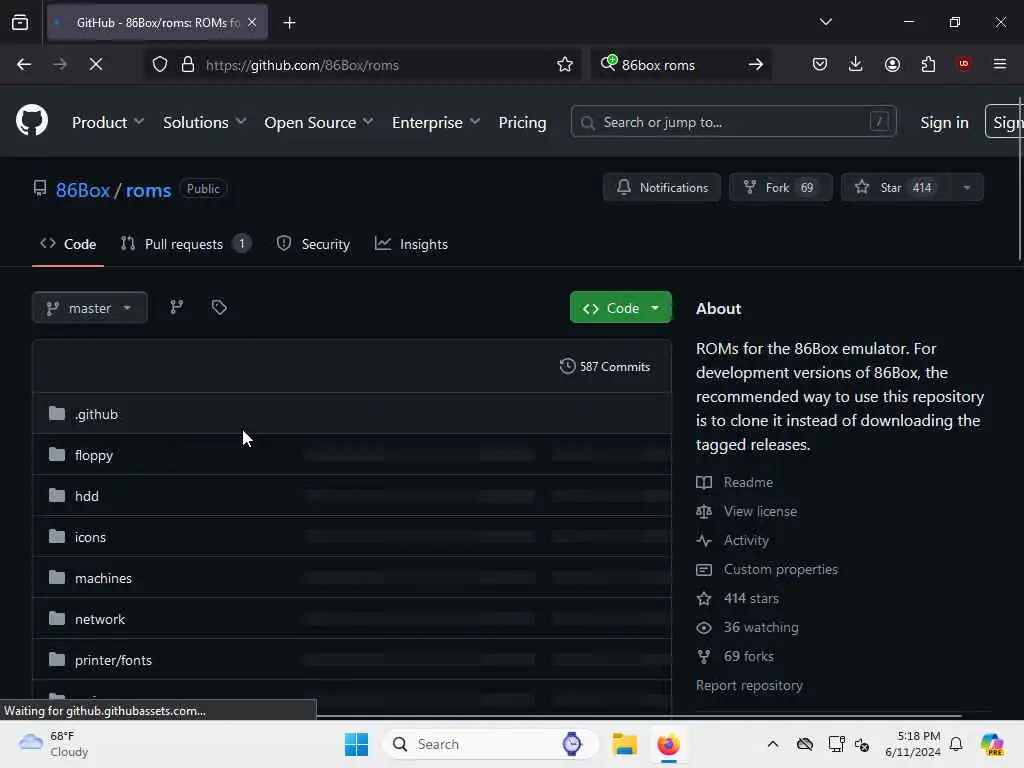
Task: Click the Pricing menu link
Action: [522, 122]
